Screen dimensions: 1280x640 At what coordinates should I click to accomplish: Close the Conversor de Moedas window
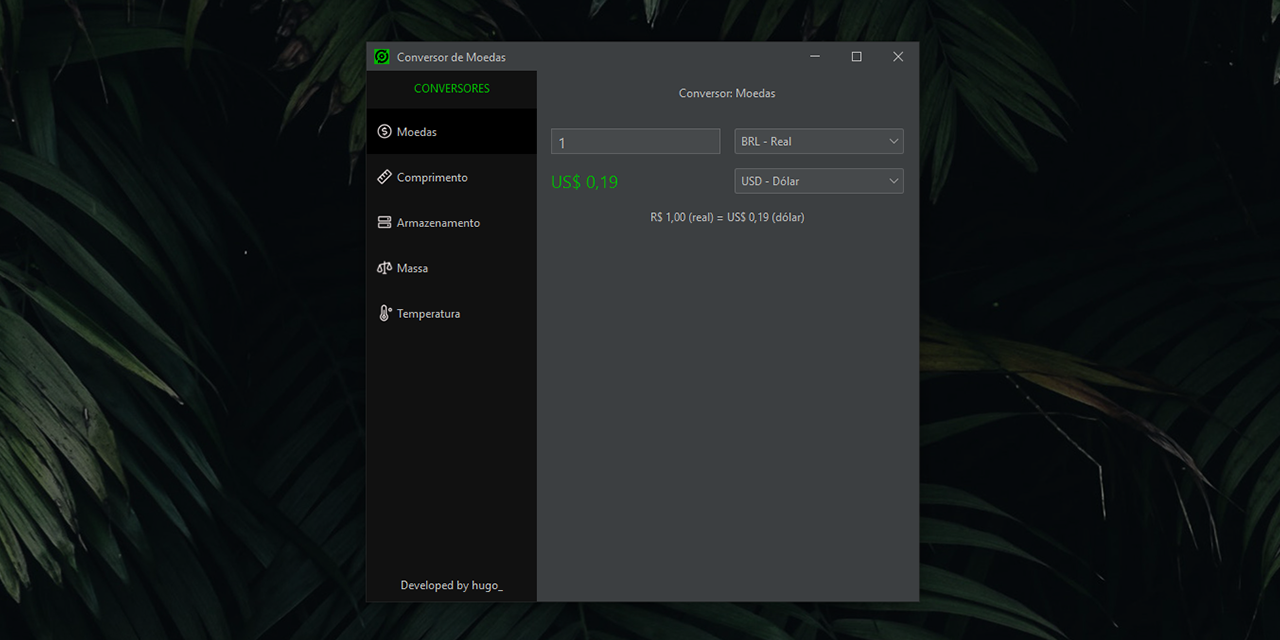pos(897,57)
